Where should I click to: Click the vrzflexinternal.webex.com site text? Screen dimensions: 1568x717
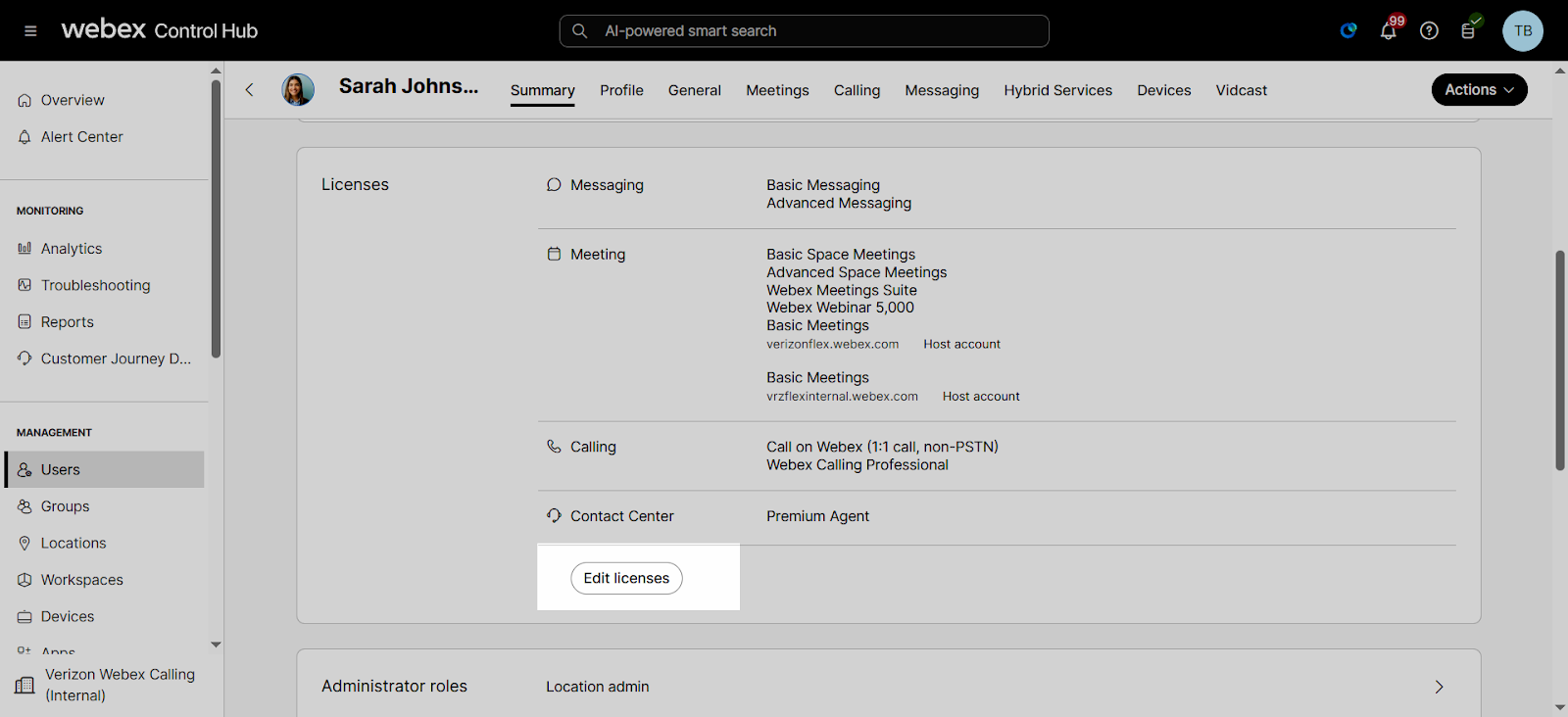(842, 397)
